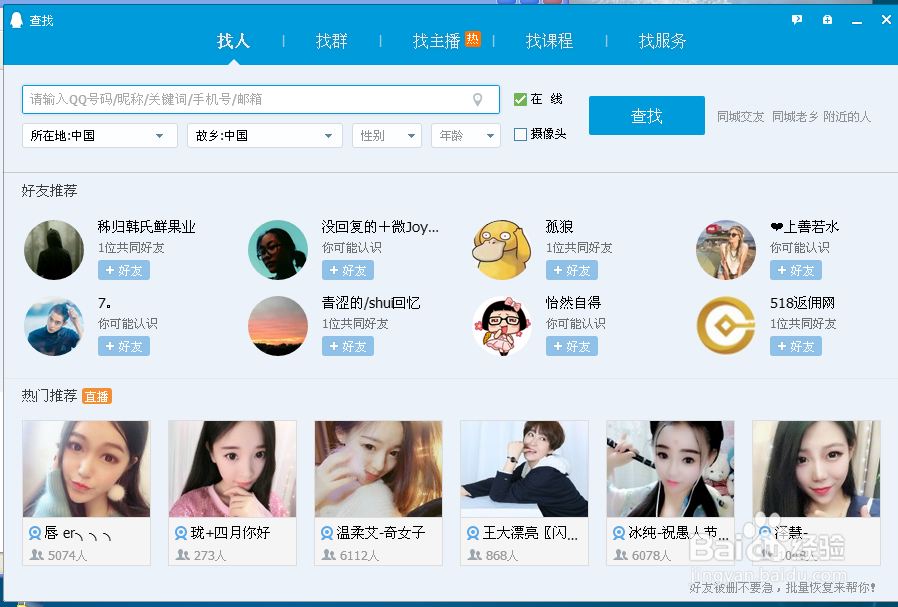This screenshot has height=607, width=898.
Task: Open live stream thumbnail of 唇 er
Action: click(x=86, y=469)
